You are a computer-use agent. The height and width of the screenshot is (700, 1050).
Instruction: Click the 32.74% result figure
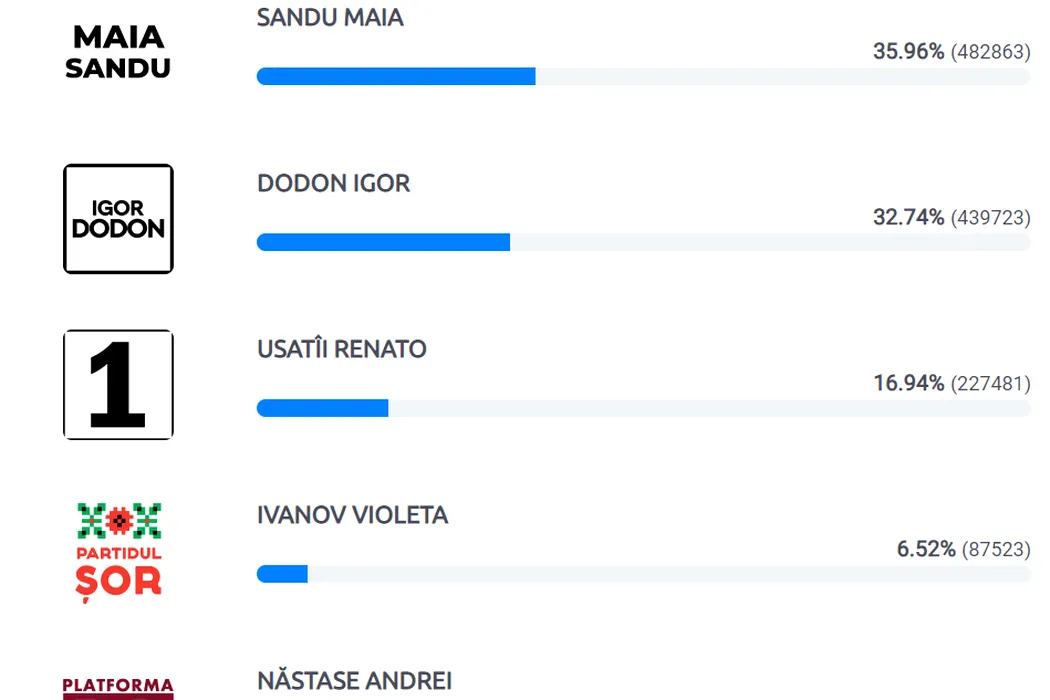tap(908, 217)
